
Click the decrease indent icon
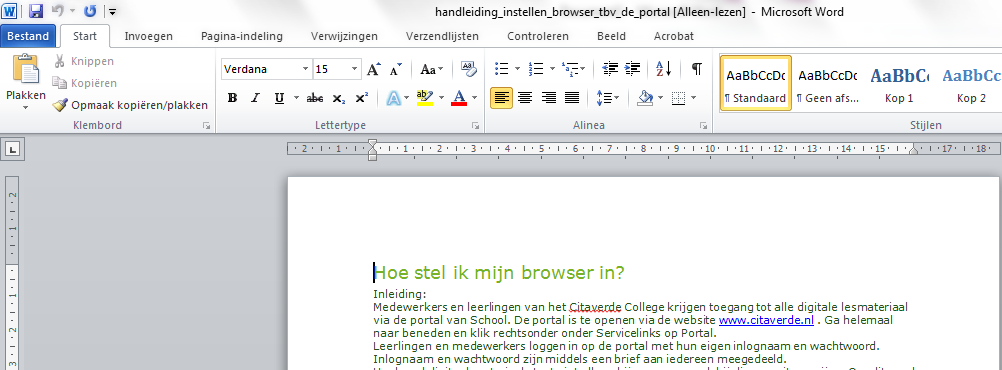coord(610,68)
